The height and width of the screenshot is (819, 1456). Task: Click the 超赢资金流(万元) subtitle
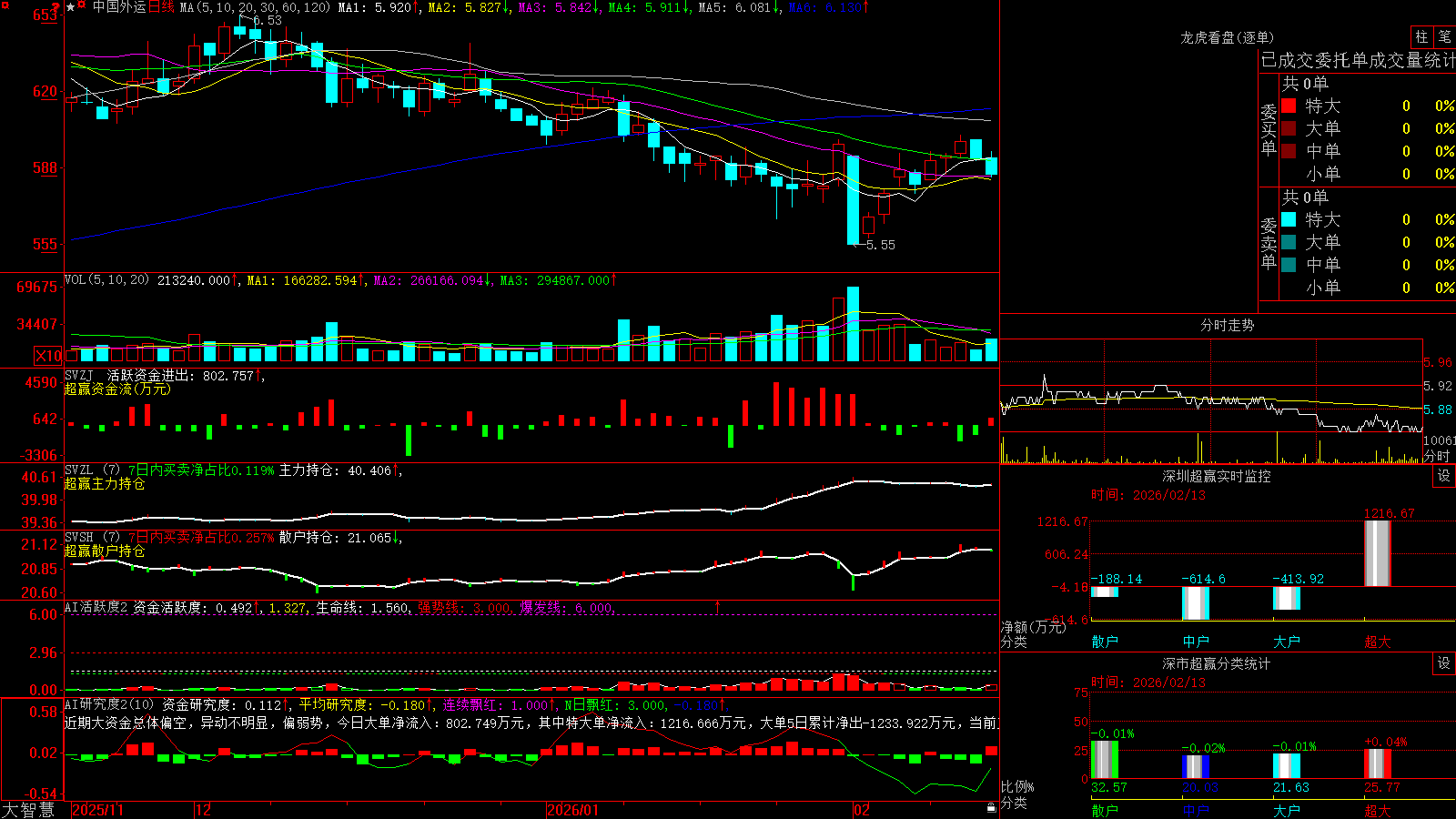point(117,389)
